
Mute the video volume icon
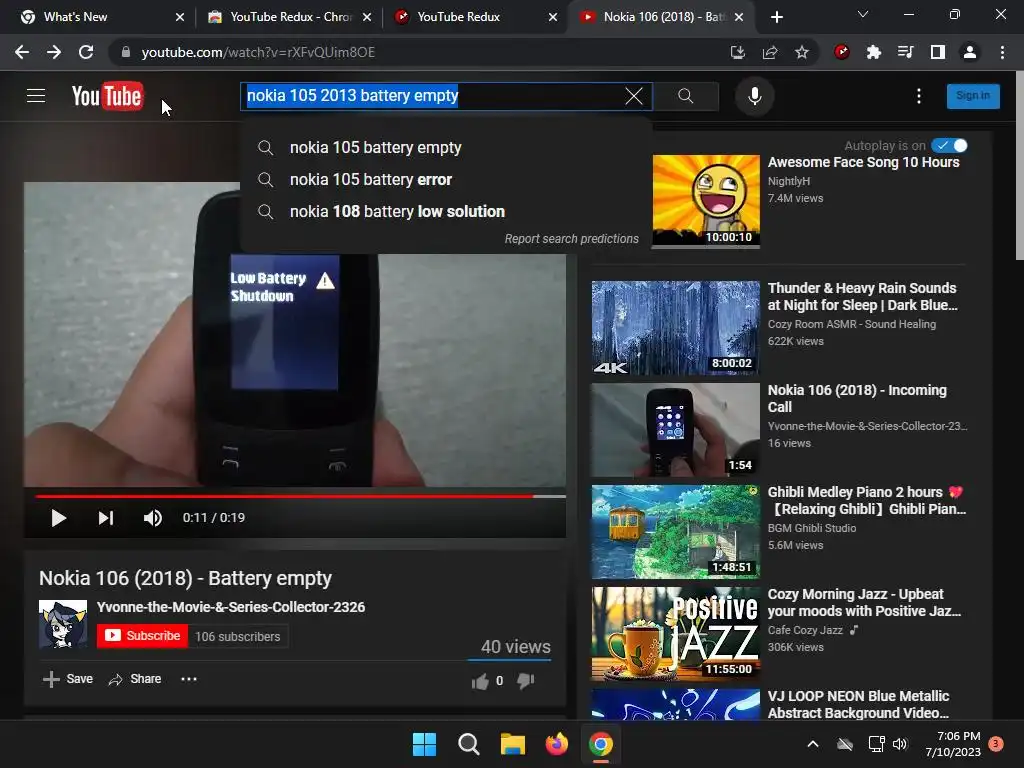pyautogui.click(x=153, y=518)
